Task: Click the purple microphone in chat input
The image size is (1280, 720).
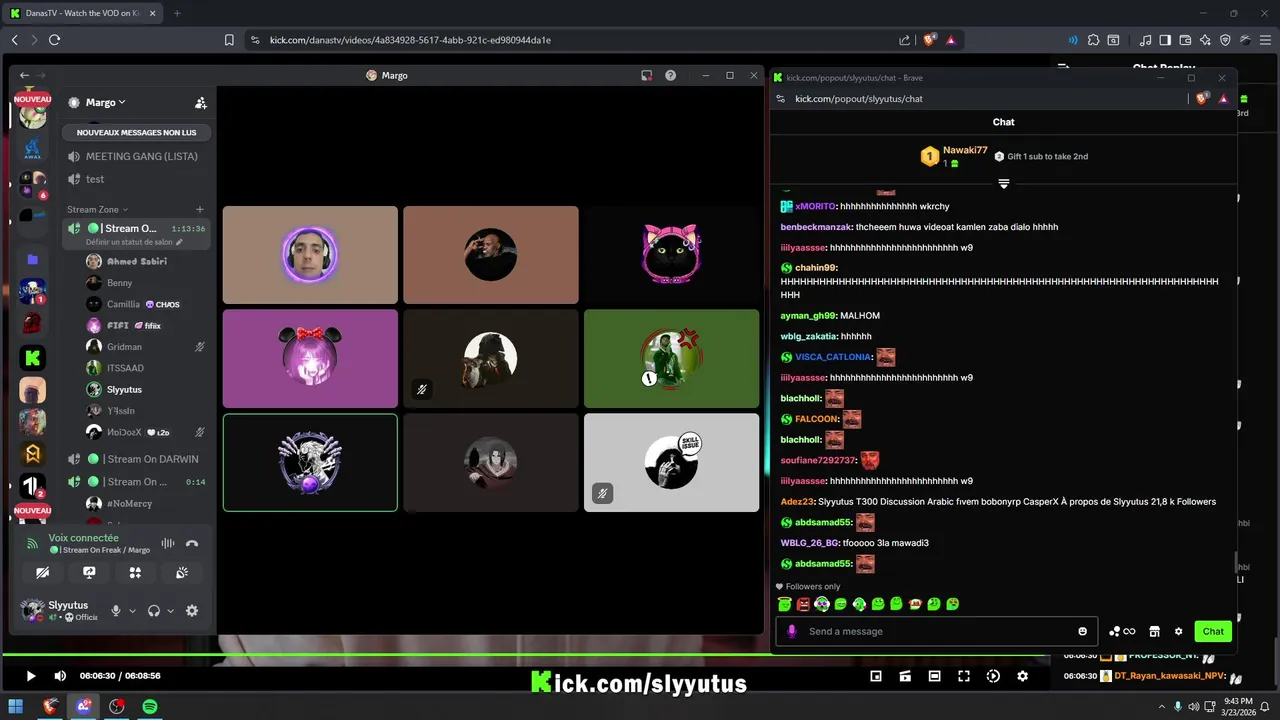Action: click(791, 631)
